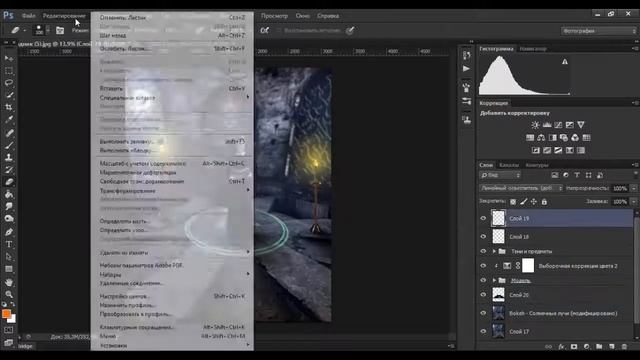640x360 pixels.
Task: Switch to the Контуры tab
Action: point(537,165)
